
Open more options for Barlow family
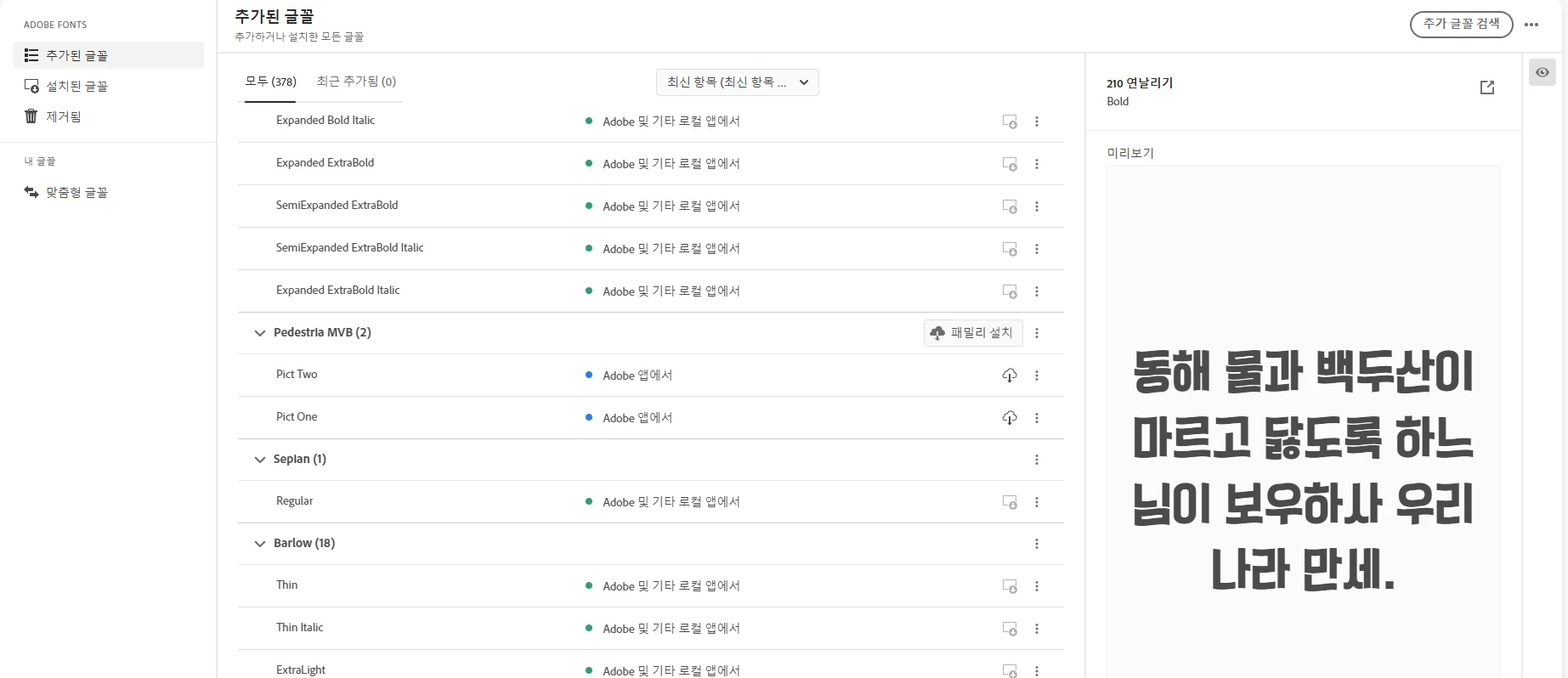point(1037,544)
